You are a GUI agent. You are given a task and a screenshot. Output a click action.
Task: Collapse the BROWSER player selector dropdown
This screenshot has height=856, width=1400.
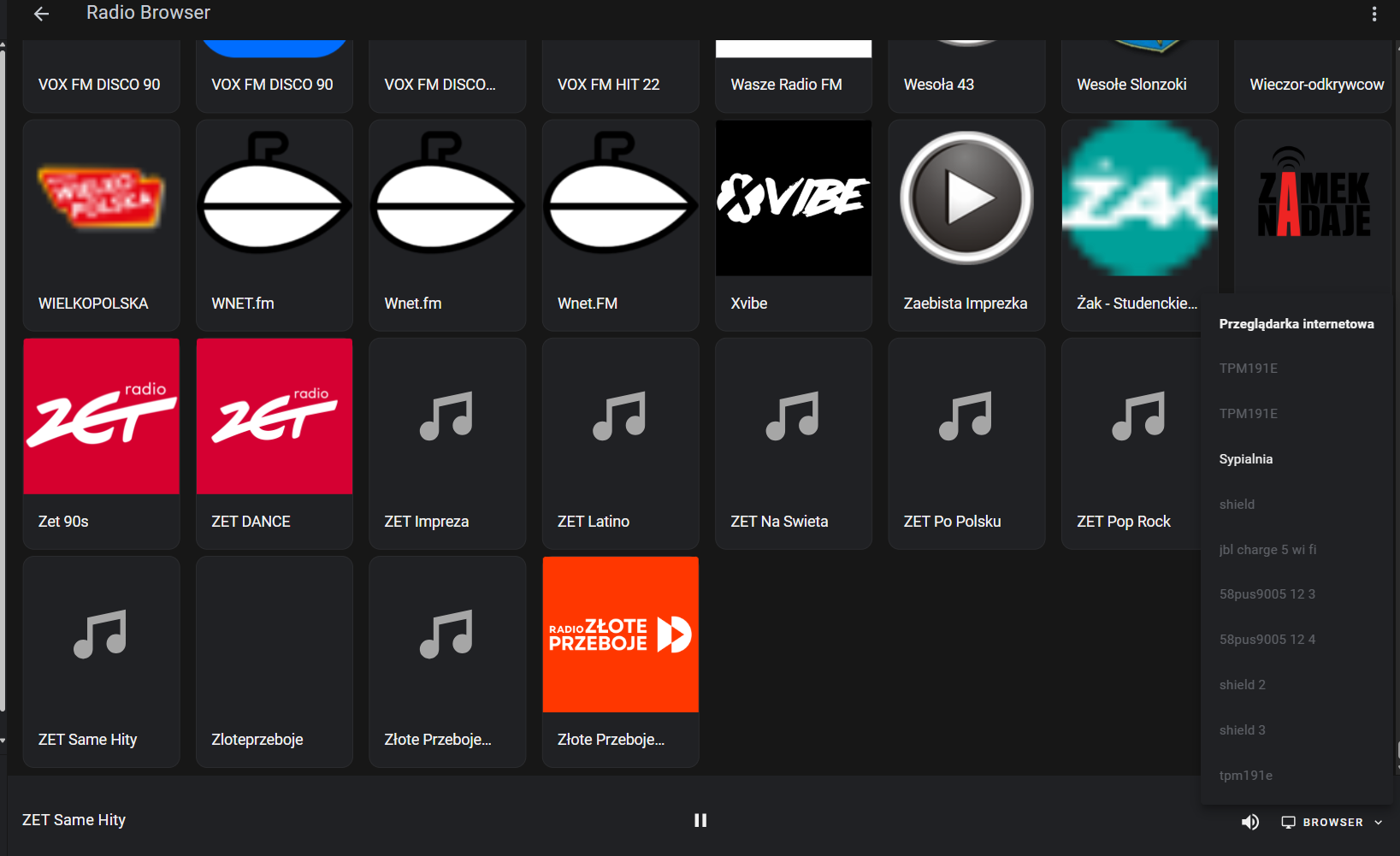(x=1332, y=822)
